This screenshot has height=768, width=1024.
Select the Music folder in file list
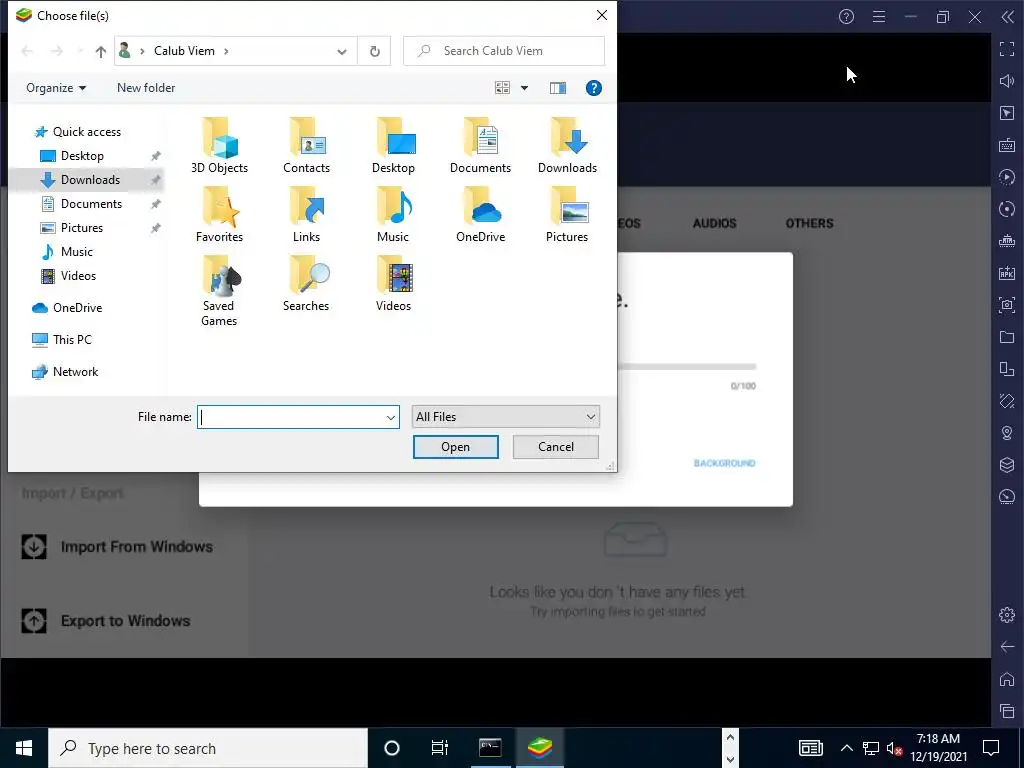pos(393,215)
